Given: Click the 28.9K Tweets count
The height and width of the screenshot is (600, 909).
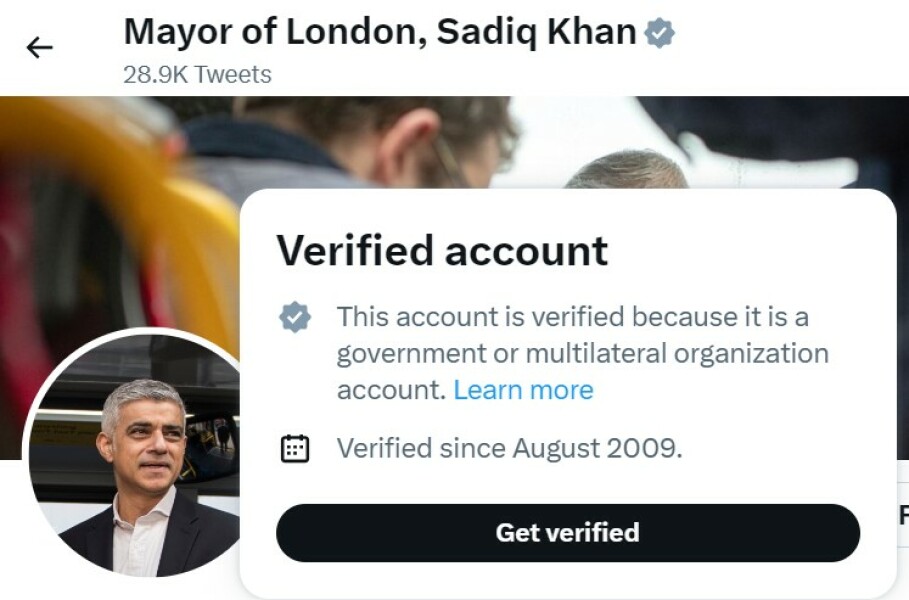Looking at the screenshot, I should pyautogui.click(x=197, y=74).
